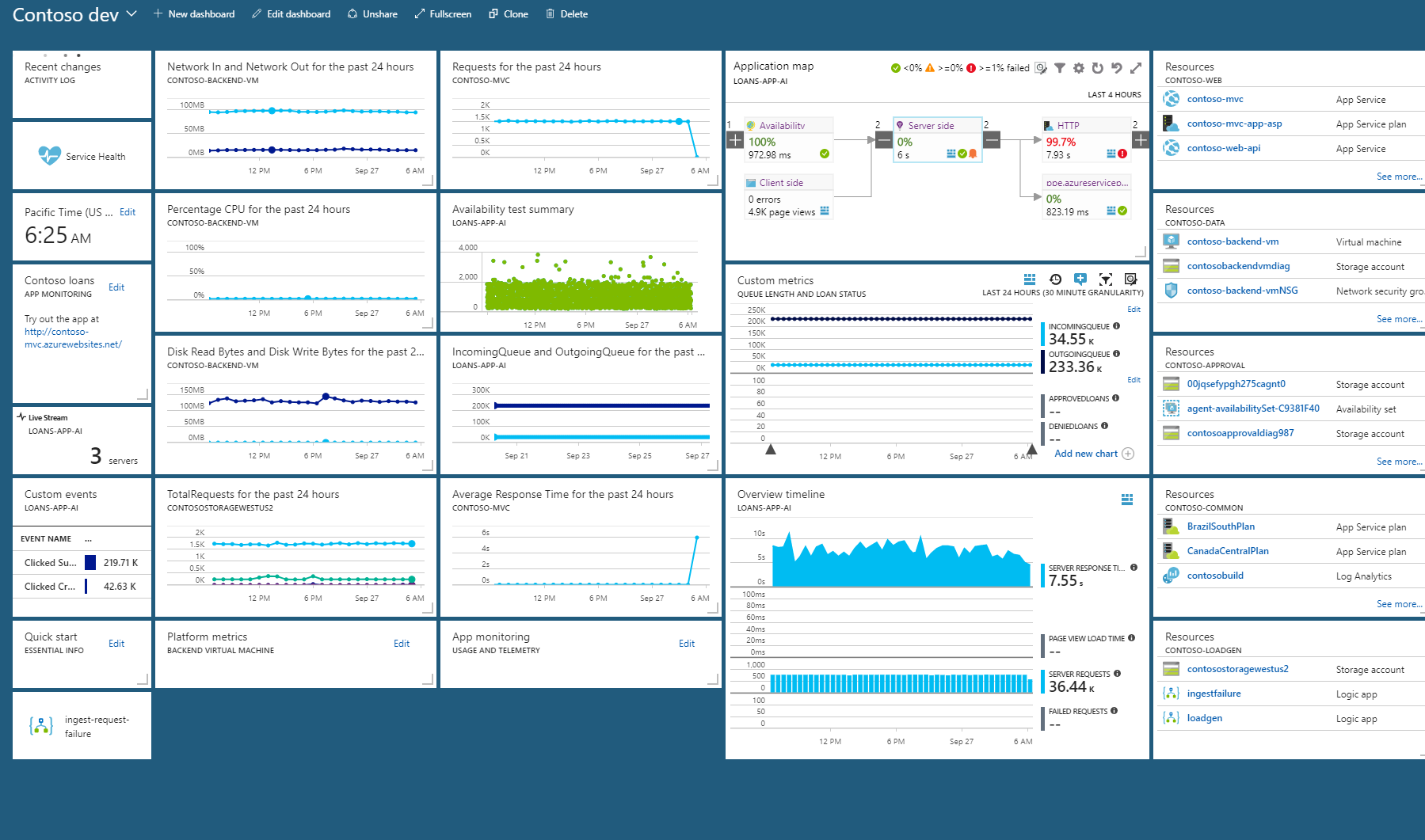Open the contoso-mvc.azurewebsites.net link

(x=73, y=338)
